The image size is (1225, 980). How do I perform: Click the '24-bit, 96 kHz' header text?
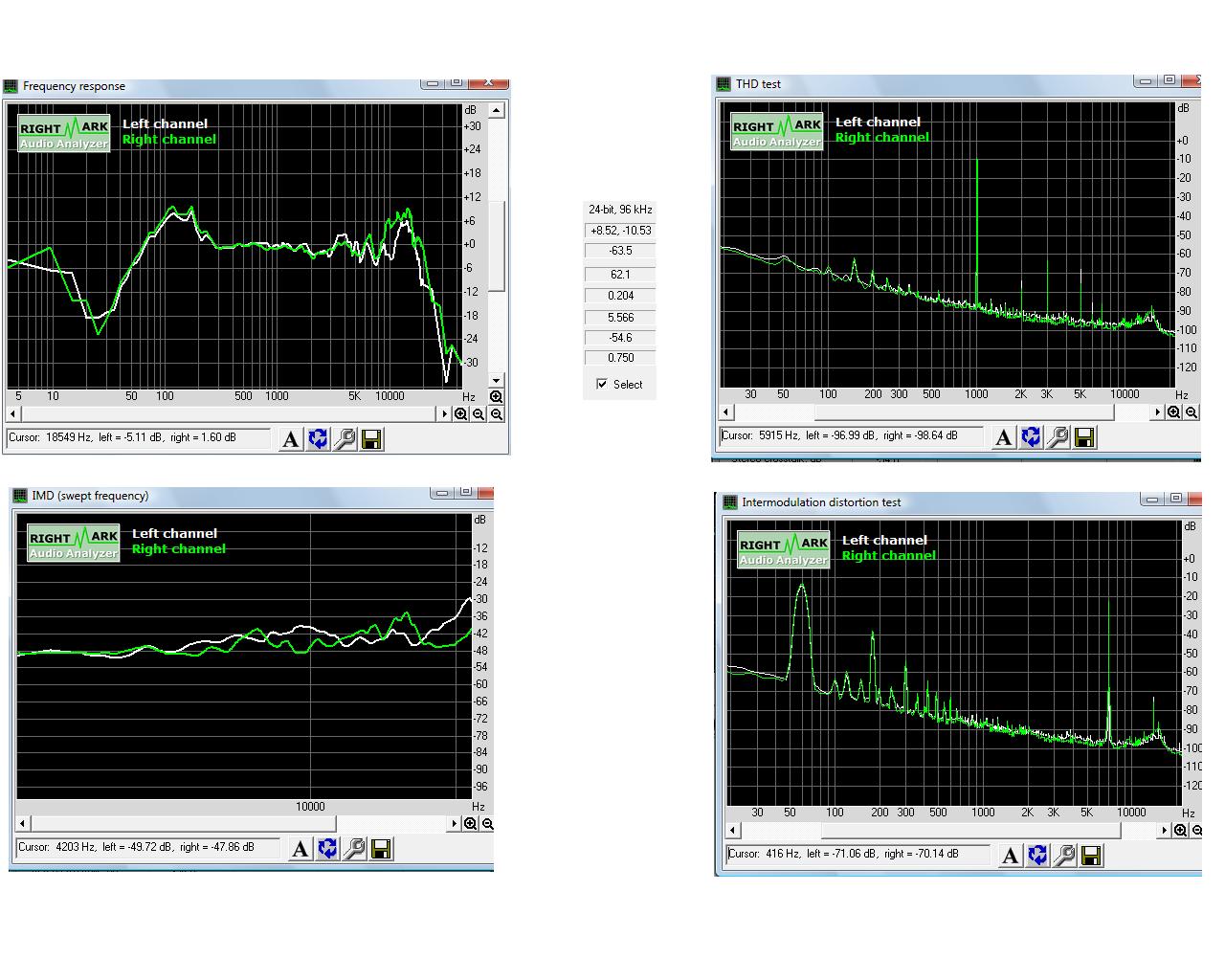[x=620, y=210]
